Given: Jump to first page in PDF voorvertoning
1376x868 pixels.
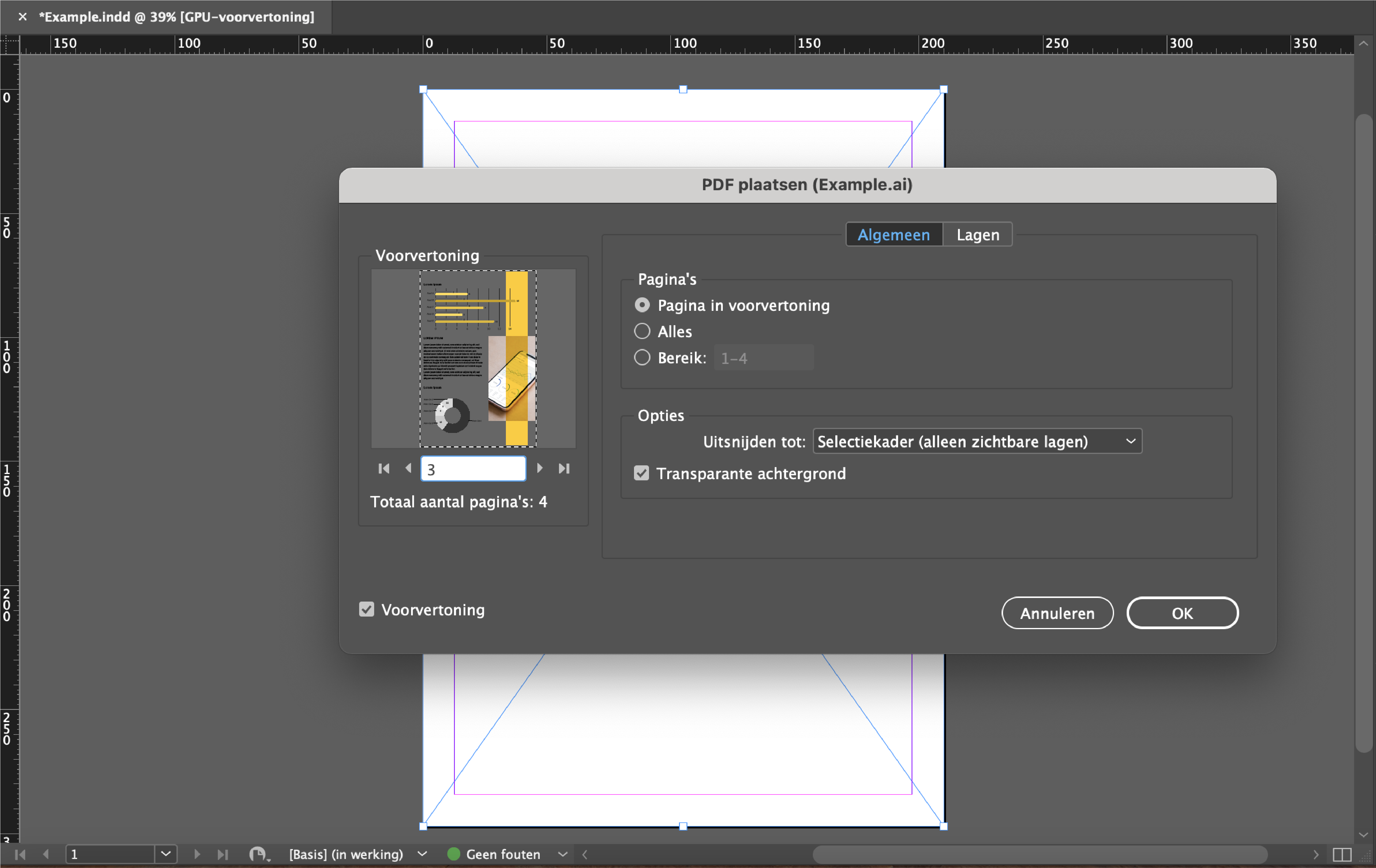Looking at the screenshot, I should [383, 469].
